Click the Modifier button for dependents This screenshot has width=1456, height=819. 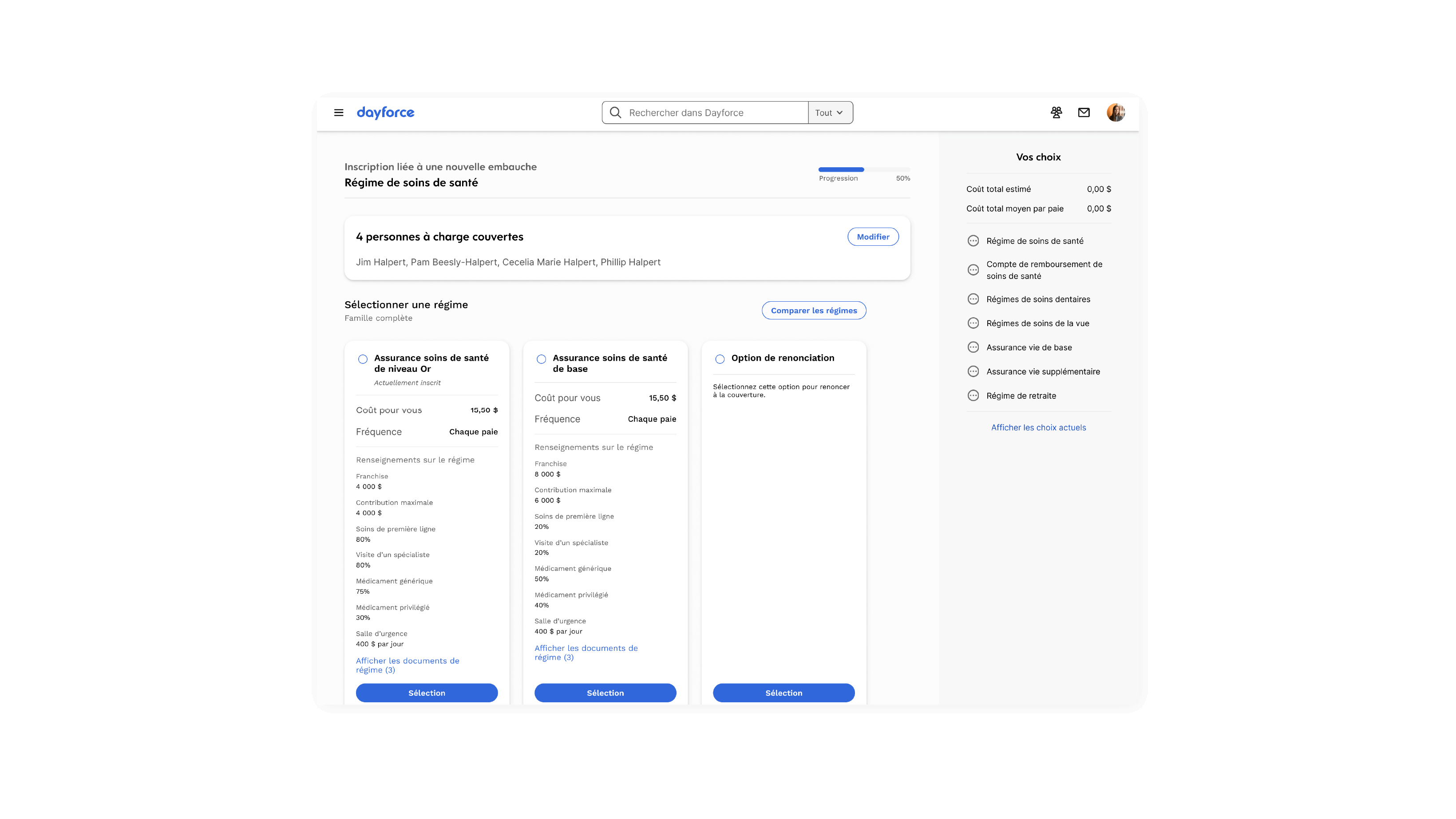click(x=873, y=236)
